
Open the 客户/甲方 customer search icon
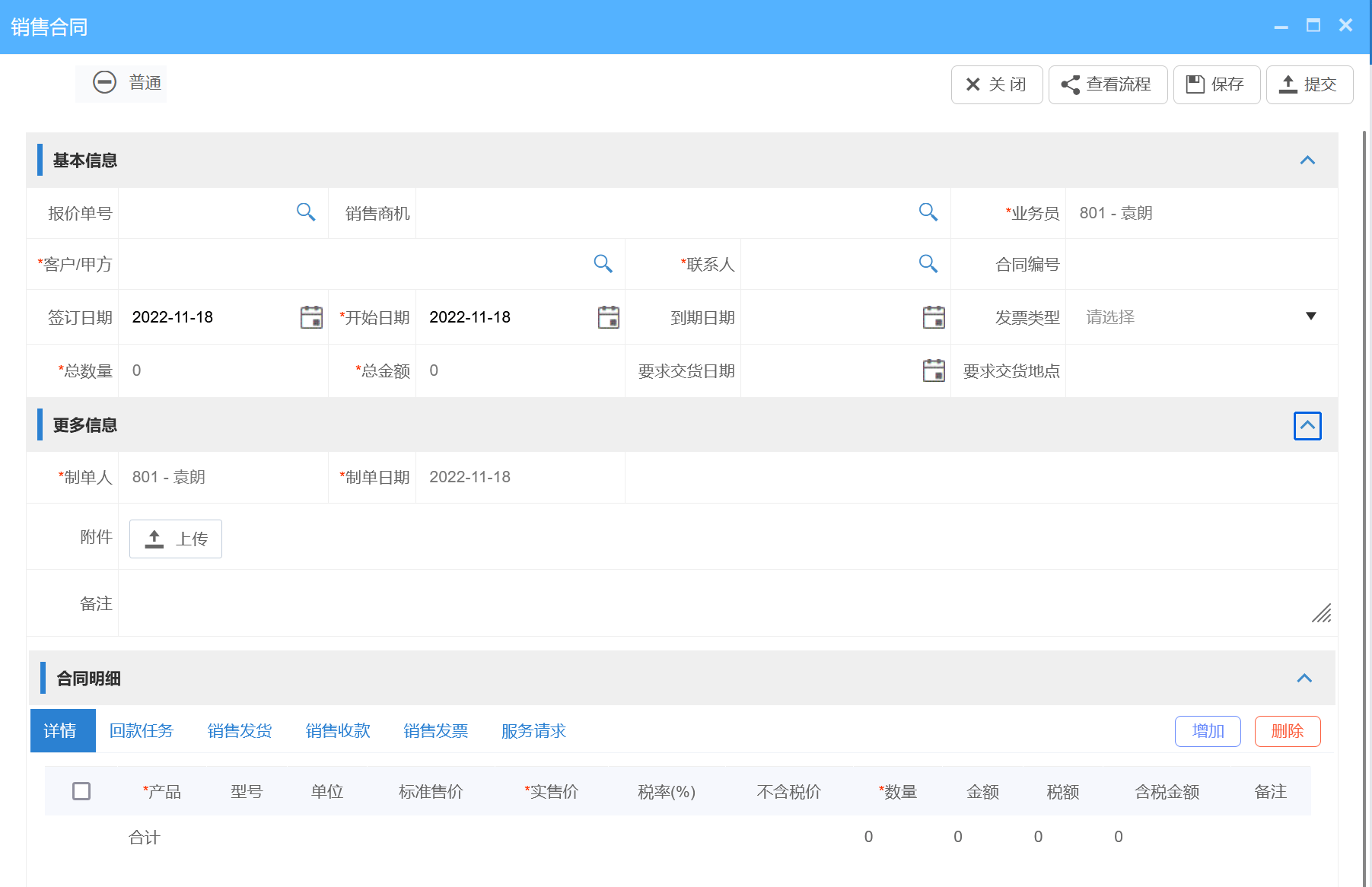[x=603, y=264]
